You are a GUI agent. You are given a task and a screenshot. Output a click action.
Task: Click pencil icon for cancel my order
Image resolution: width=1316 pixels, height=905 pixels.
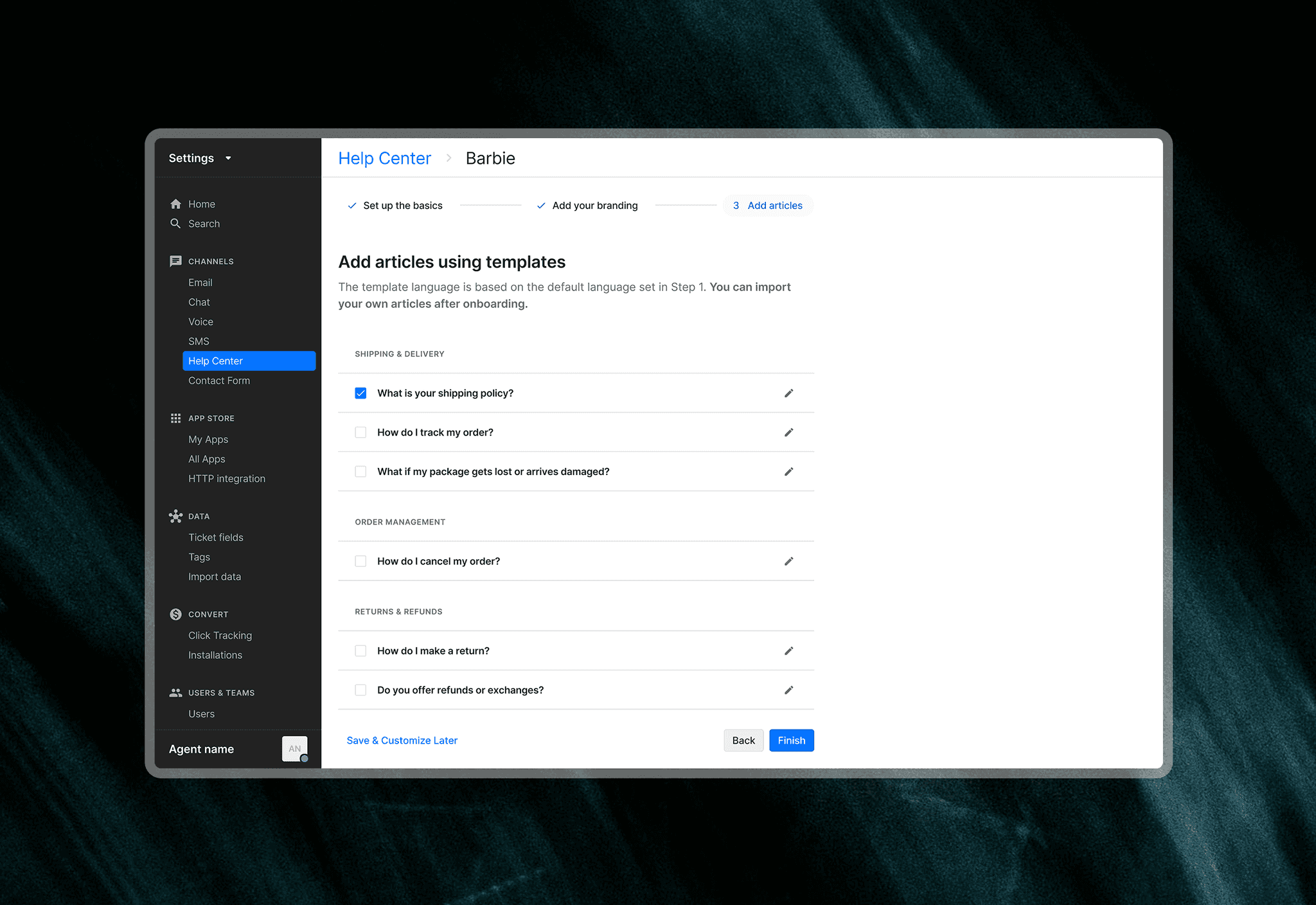click(x=788, y=561)
